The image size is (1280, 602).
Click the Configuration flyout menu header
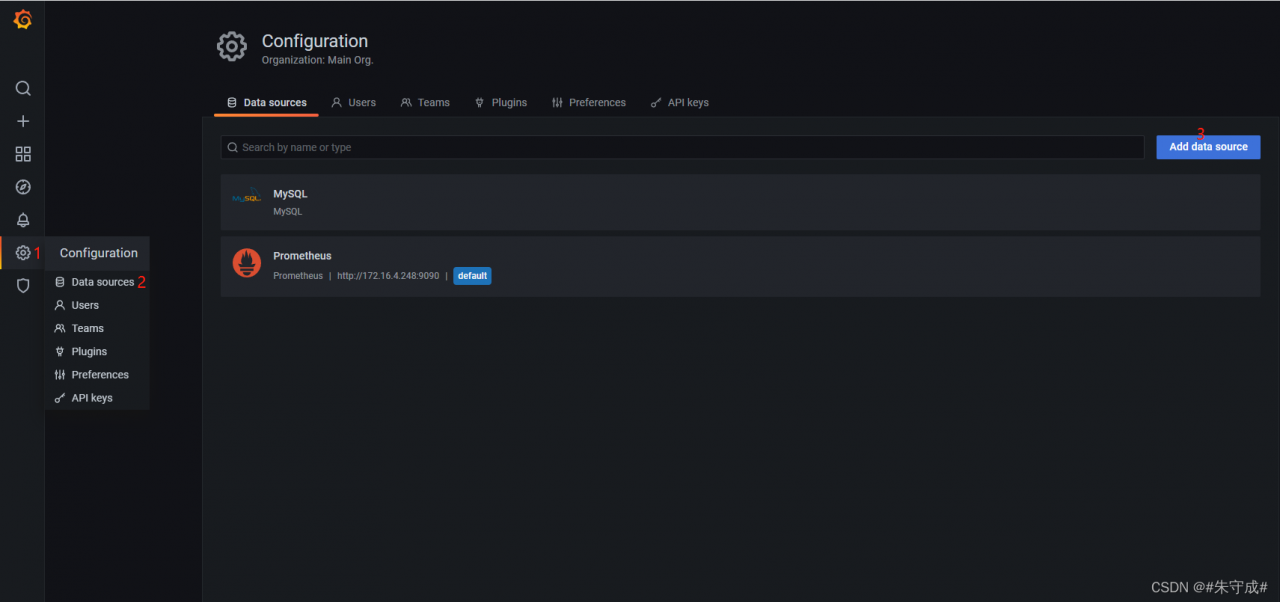(98, 253)
